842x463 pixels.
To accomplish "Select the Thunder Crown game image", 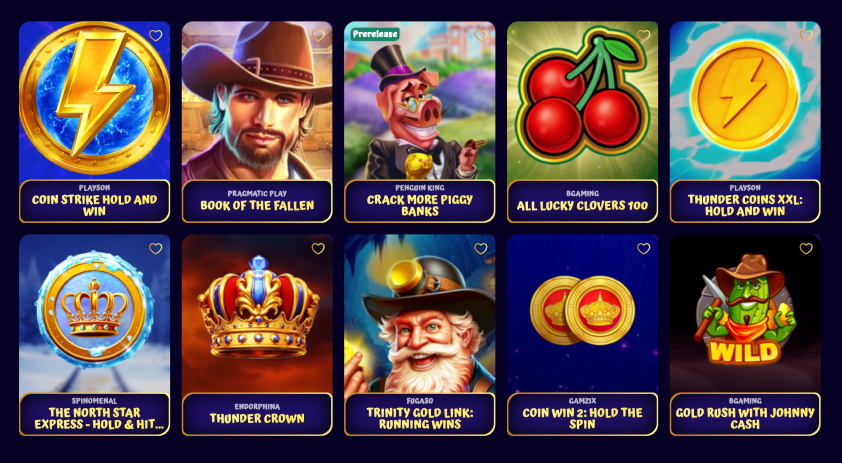I will tap(257, 314).
